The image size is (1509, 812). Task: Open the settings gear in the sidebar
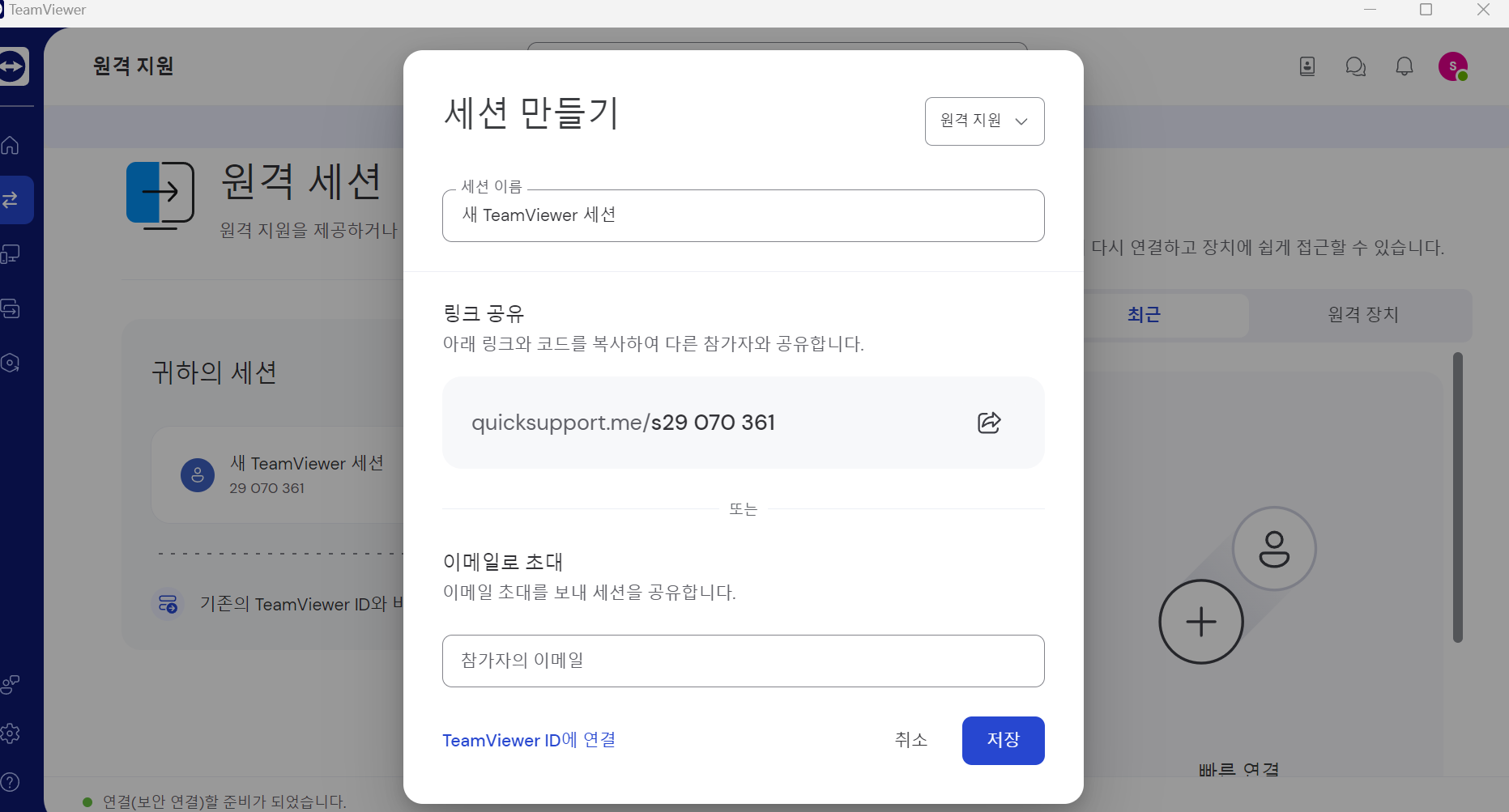tap(11, 733)
